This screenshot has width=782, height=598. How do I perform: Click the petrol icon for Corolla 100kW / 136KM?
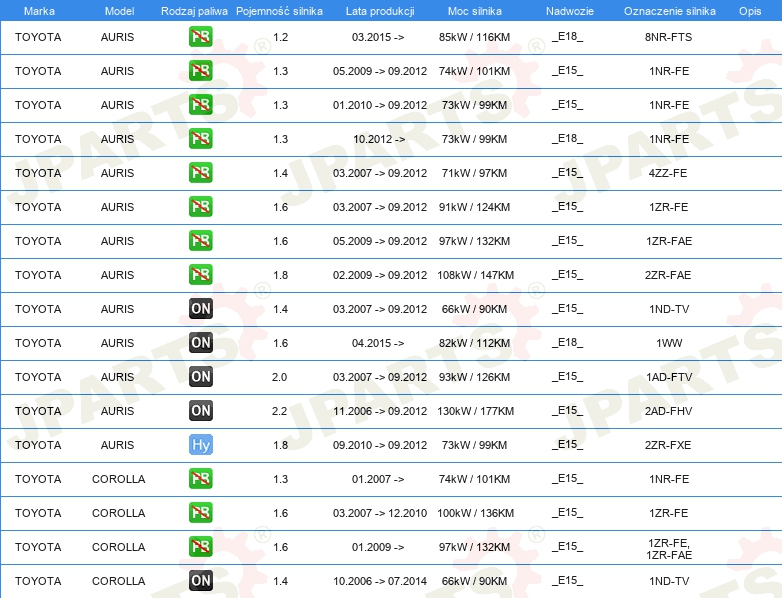click(x=200, y=513)
